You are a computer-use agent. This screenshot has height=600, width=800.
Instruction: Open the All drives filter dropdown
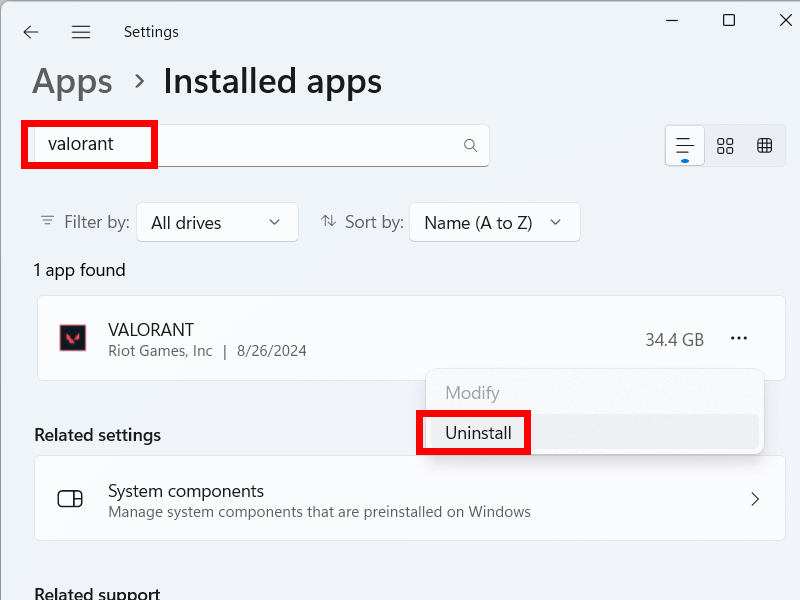coord(217,222)
